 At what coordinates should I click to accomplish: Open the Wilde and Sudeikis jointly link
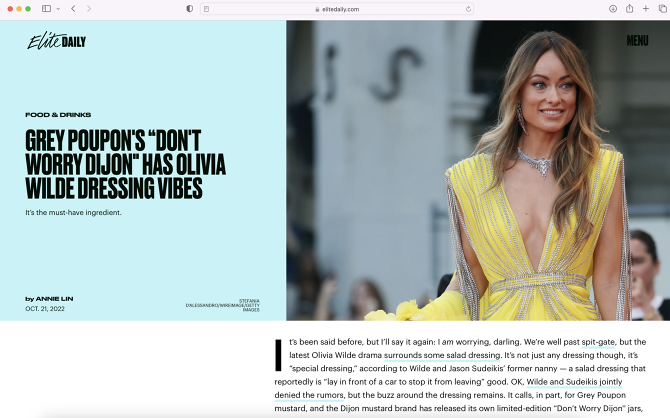point(574,382)
